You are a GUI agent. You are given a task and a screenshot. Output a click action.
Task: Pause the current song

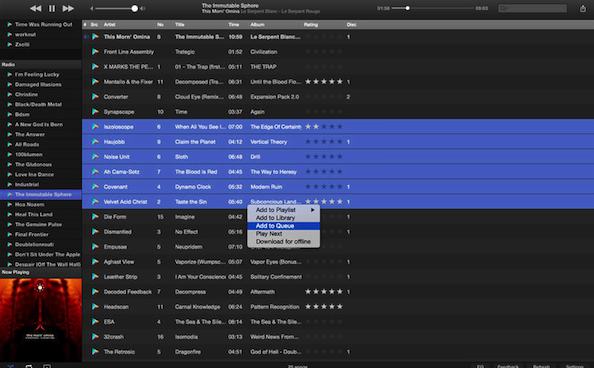(52, 8)
